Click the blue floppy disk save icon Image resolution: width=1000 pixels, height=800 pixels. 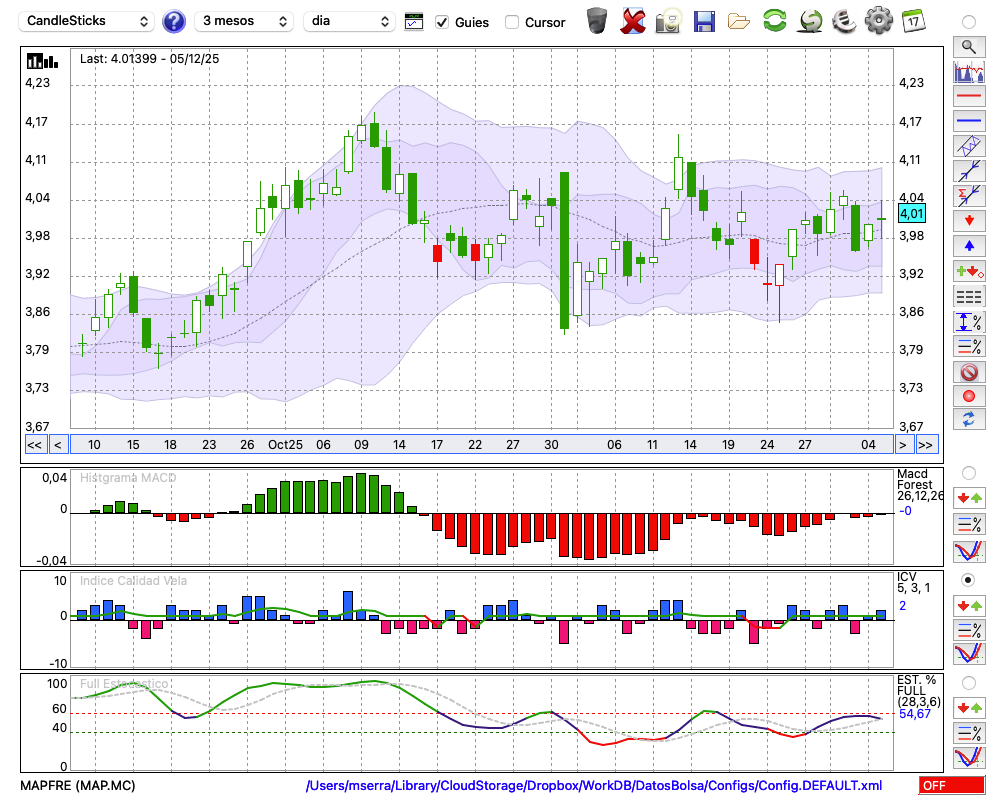point(704,21)
